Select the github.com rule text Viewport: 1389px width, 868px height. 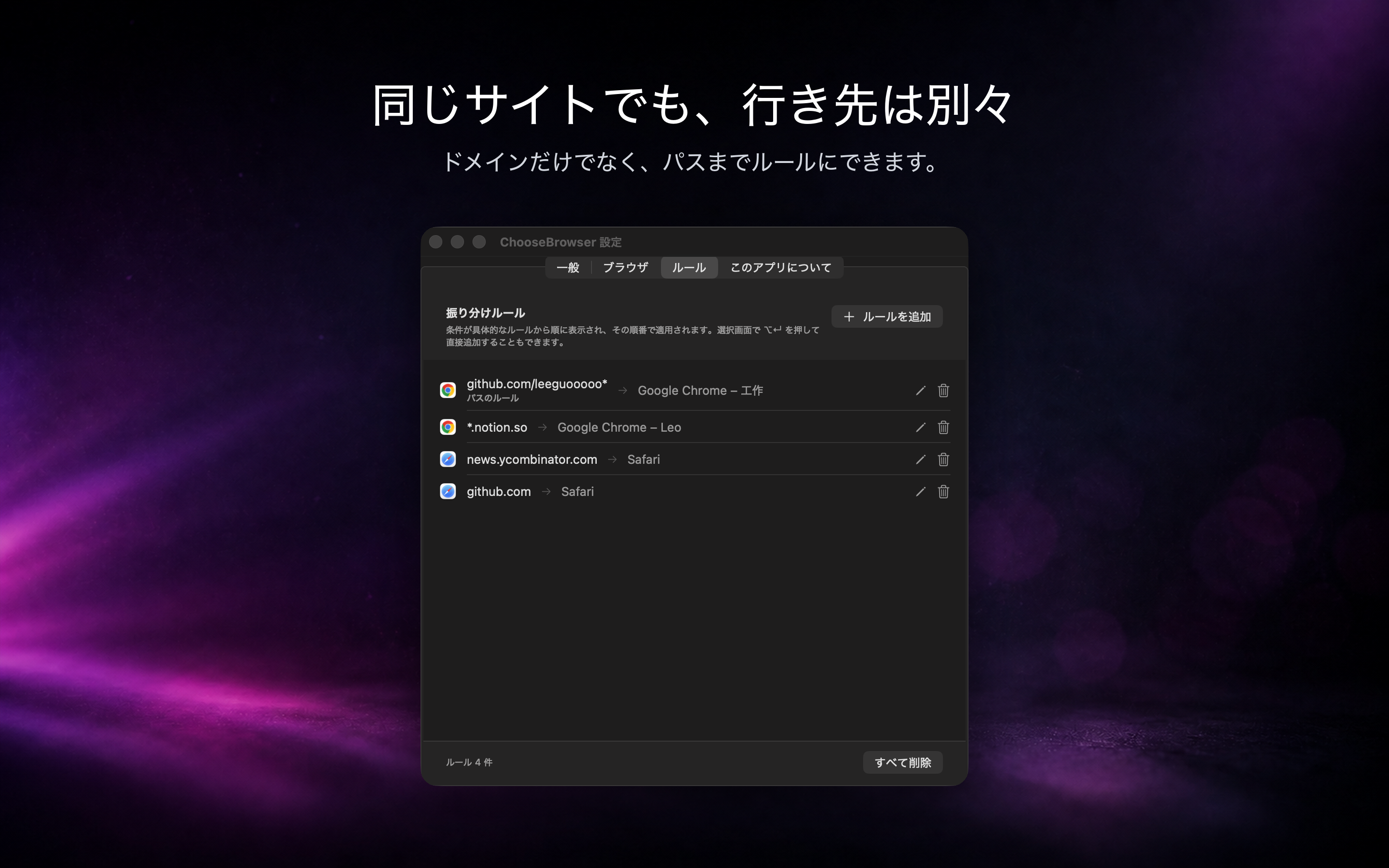(x=498, y=491)
